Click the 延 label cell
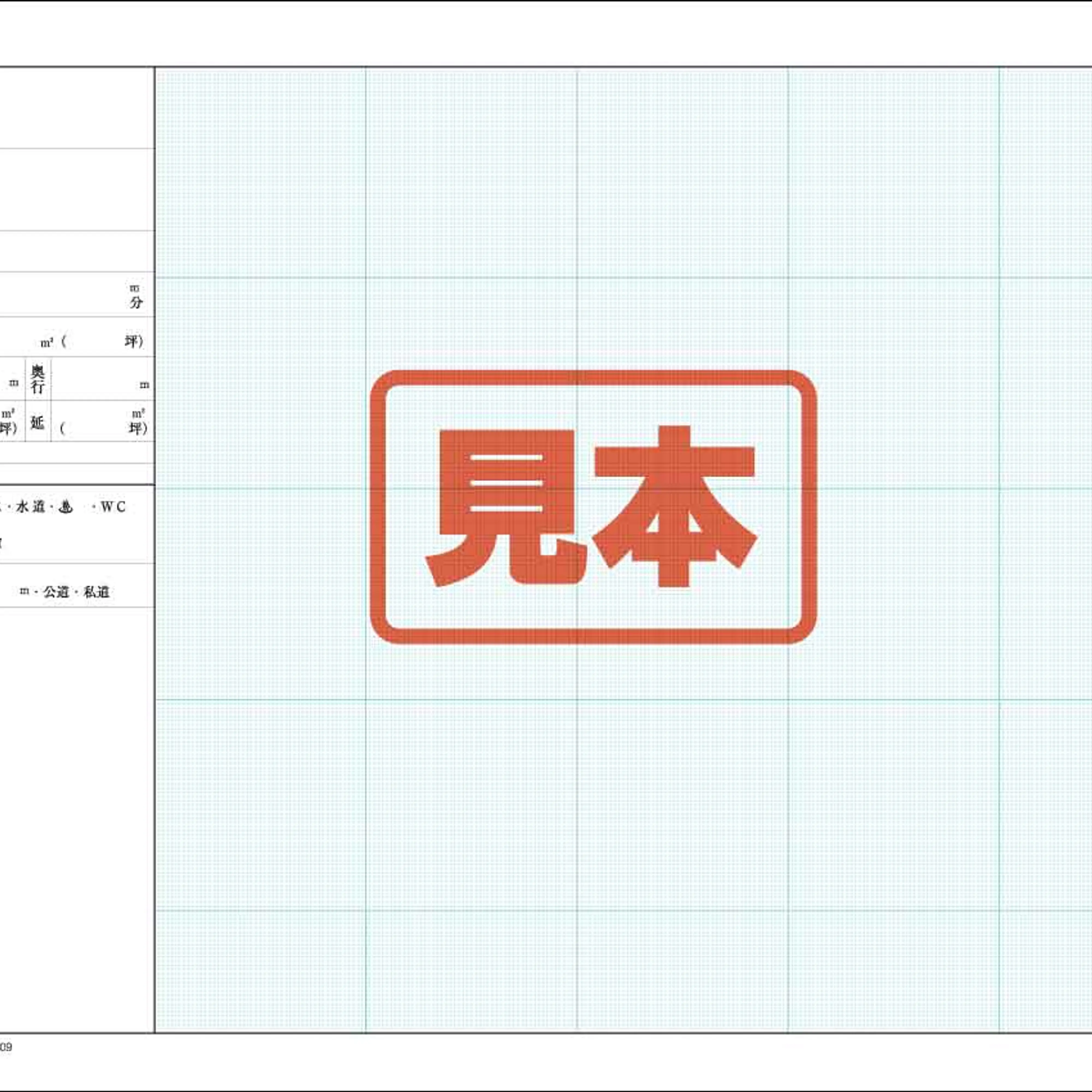Viewport: 1092px width, 1092px height. point(37,422)
